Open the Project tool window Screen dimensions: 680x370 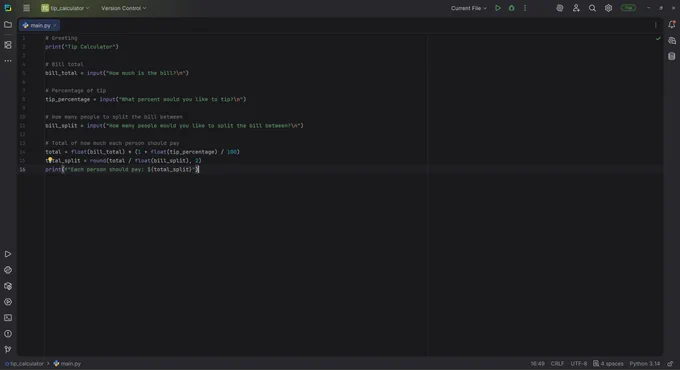pos(8,25)
